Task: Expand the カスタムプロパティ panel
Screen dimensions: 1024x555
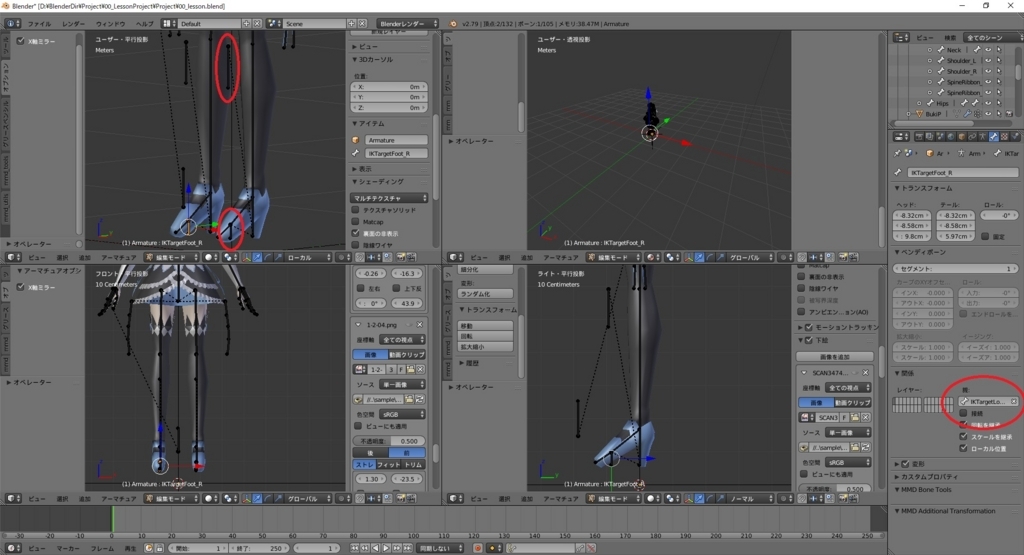Action: [x=926, y=477]
